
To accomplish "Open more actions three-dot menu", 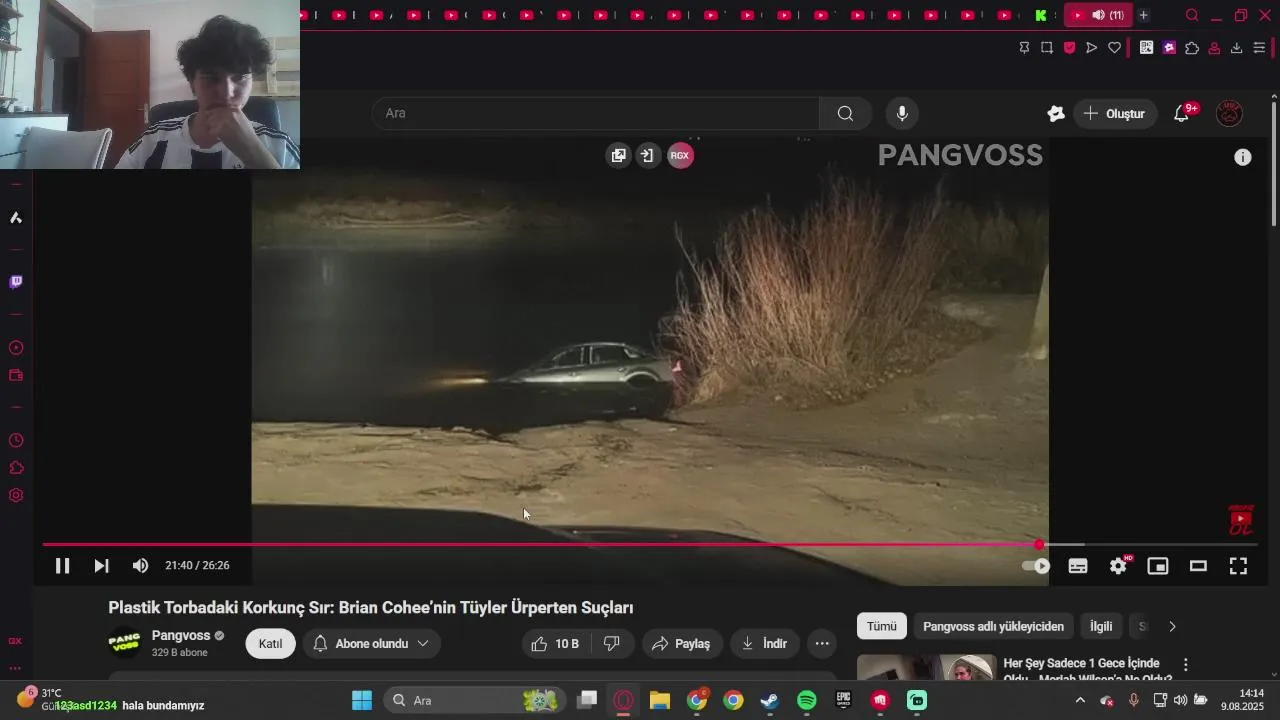I will pos(822,644).
